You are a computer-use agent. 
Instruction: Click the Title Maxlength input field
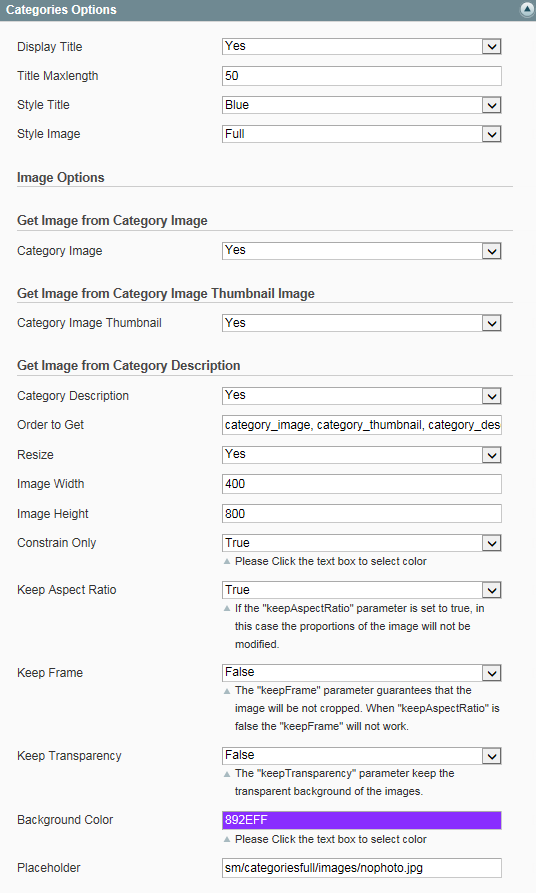[362, 76]
